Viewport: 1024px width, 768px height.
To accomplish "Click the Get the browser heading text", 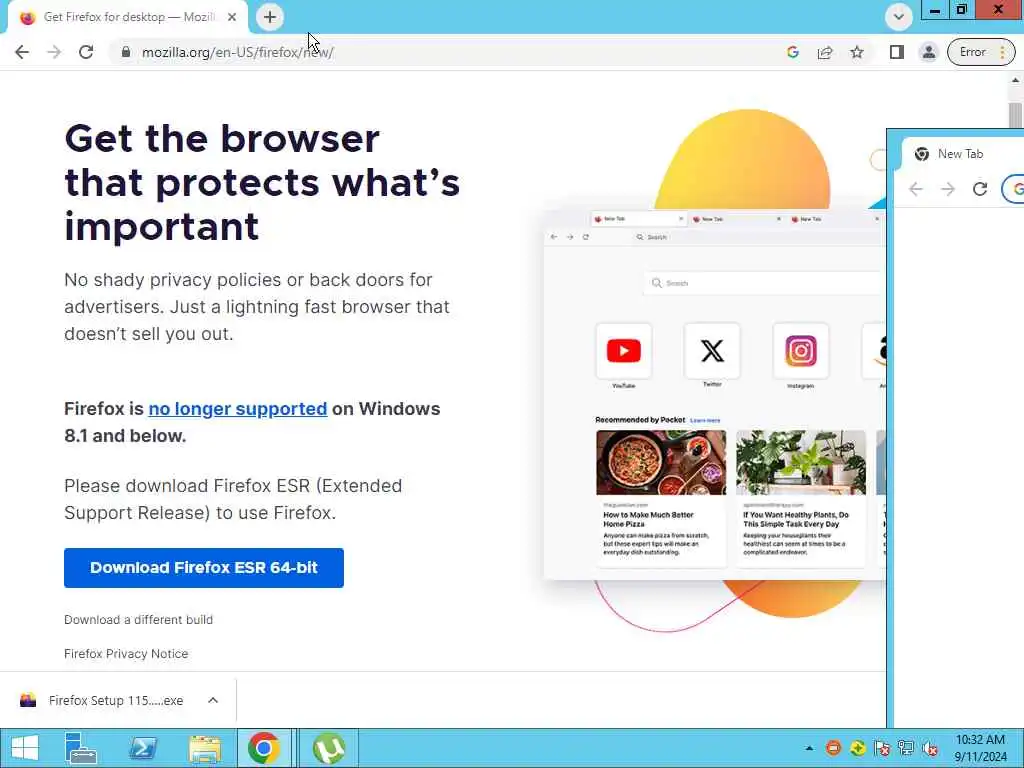I will (262, 182).
